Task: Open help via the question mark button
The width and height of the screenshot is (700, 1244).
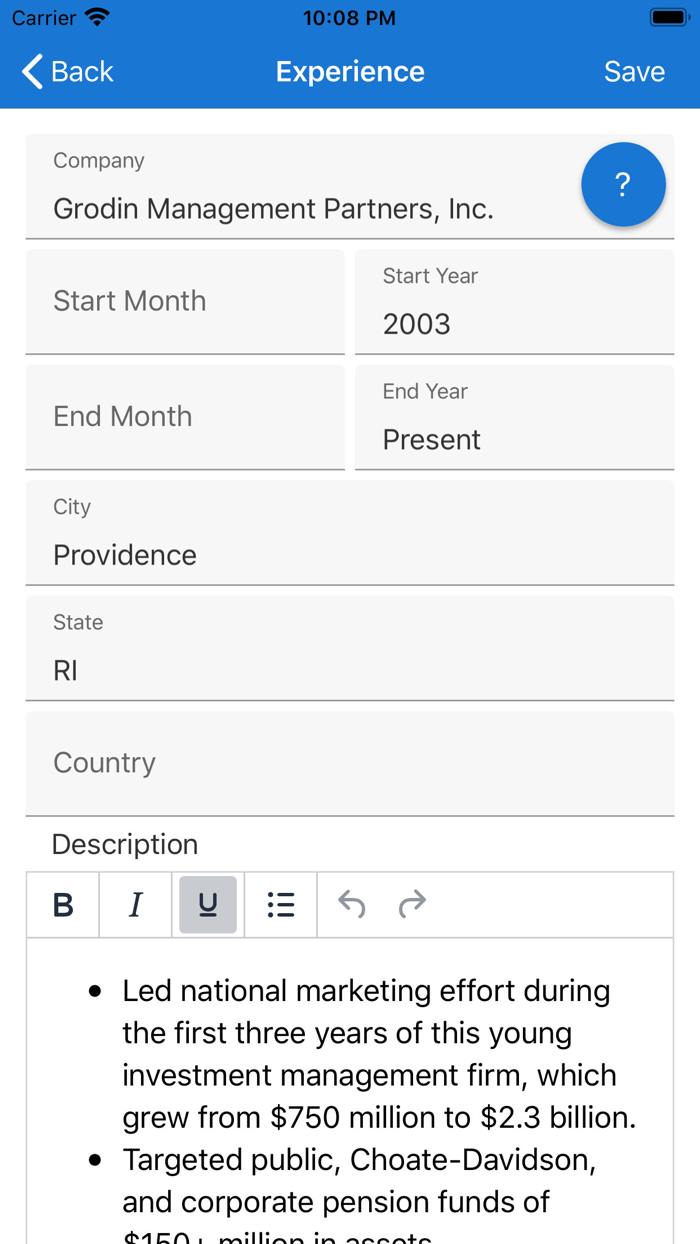Action: click(x=623, y=184)
